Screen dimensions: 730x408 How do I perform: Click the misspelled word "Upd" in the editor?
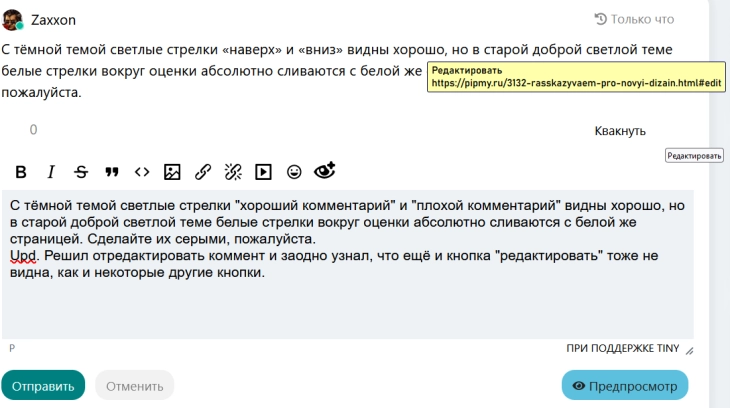pos(23,256)
